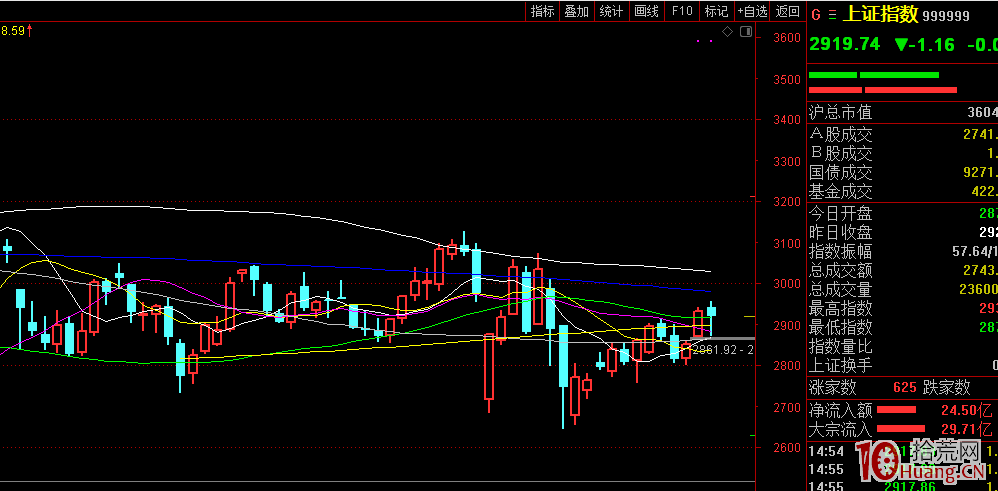Click the 净流入额 24.50亿 row
This screenshot has width=998, height=491.
point(903,409)
